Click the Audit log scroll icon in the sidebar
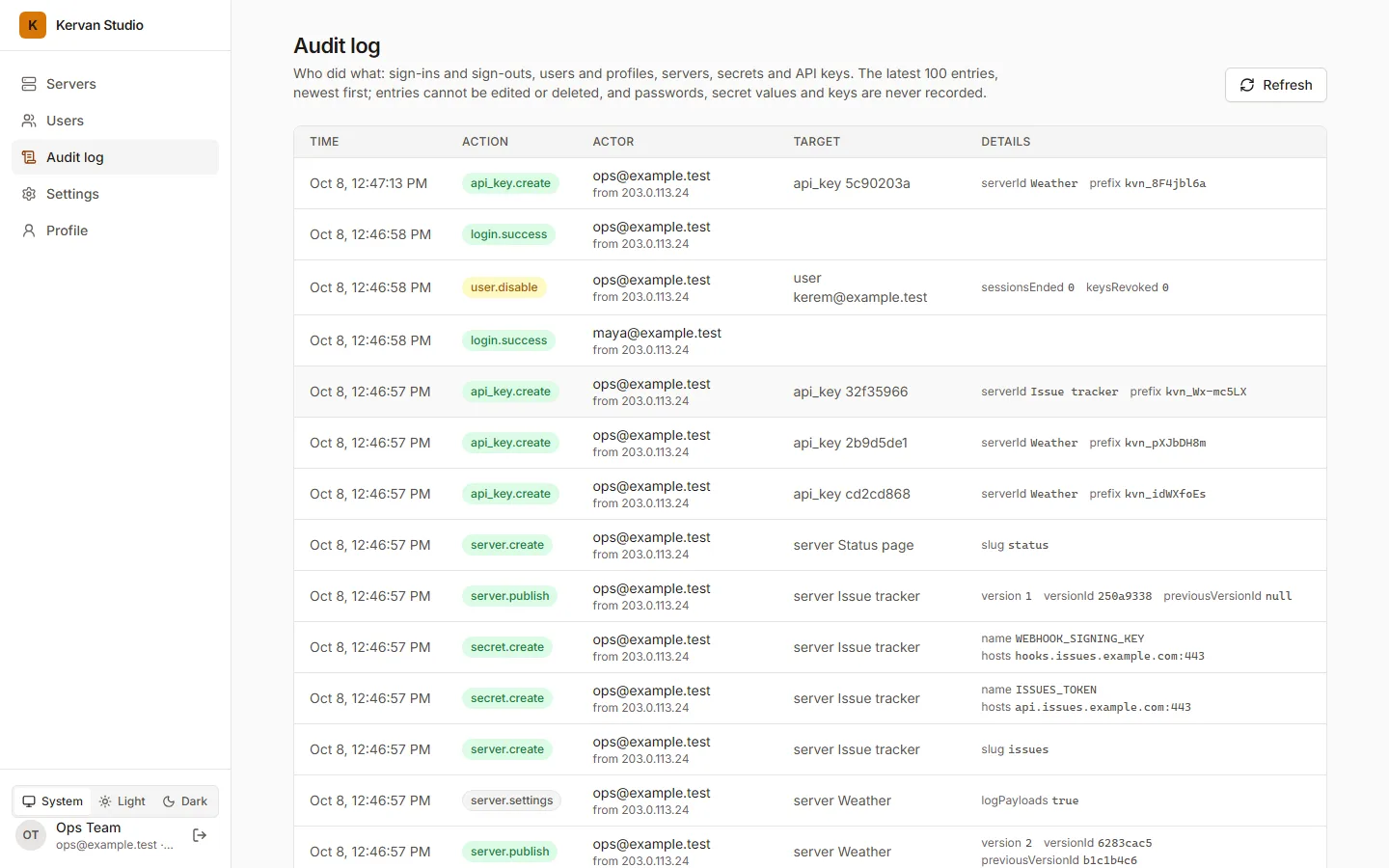Screen dimensions: 1389x868 29,157
